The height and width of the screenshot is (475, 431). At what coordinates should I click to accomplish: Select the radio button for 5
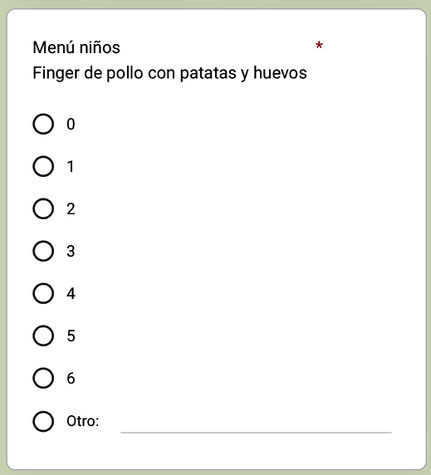tap(43, 336)
